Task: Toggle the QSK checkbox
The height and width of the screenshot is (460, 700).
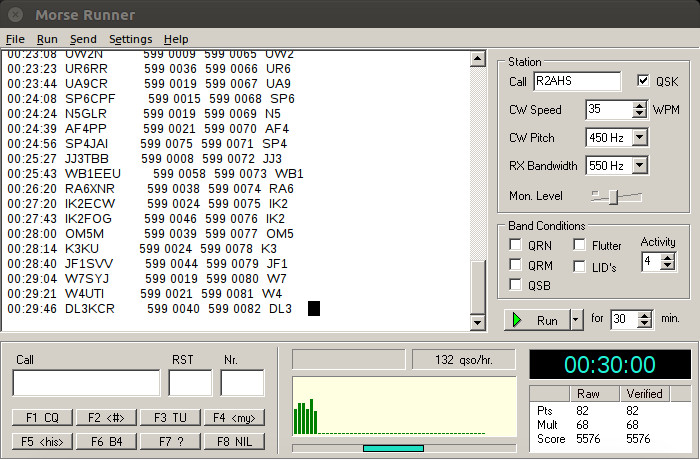Action: click(644, 81)
